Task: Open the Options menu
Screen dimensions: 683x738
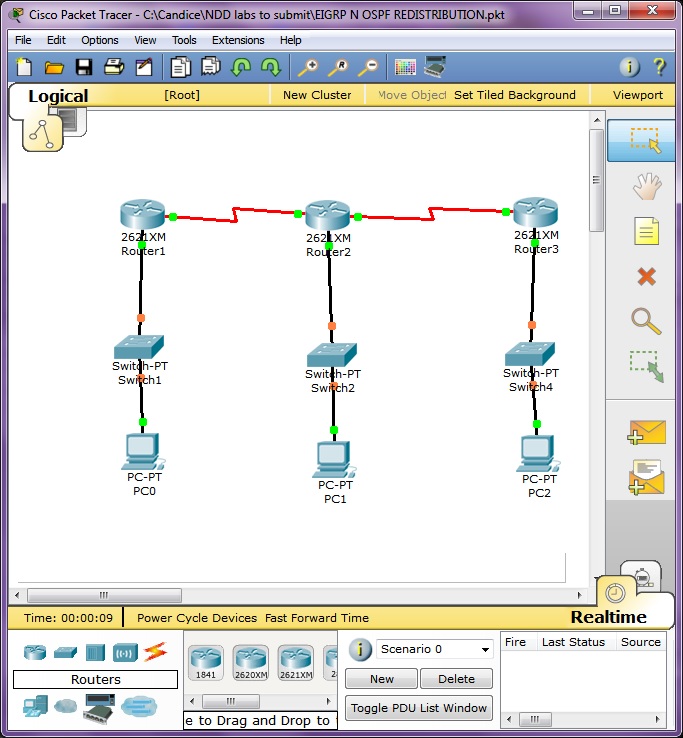Action: click(100, 40)
